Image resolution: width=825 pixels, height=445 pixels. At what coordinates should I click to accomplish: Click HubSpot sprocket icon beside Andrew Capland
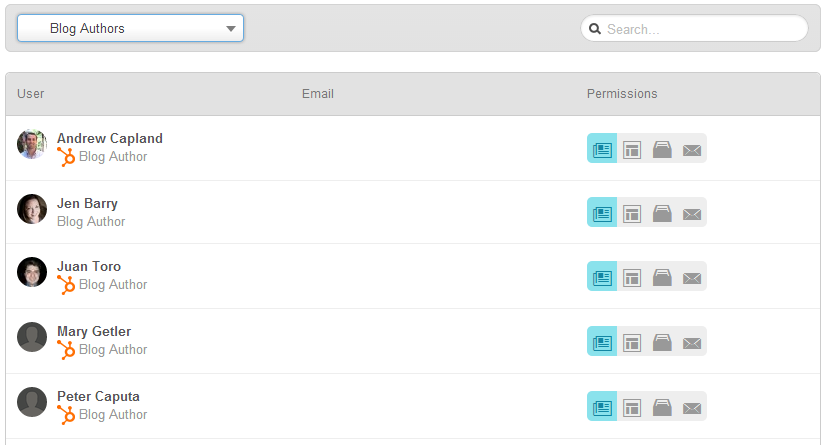click(66, 157)
